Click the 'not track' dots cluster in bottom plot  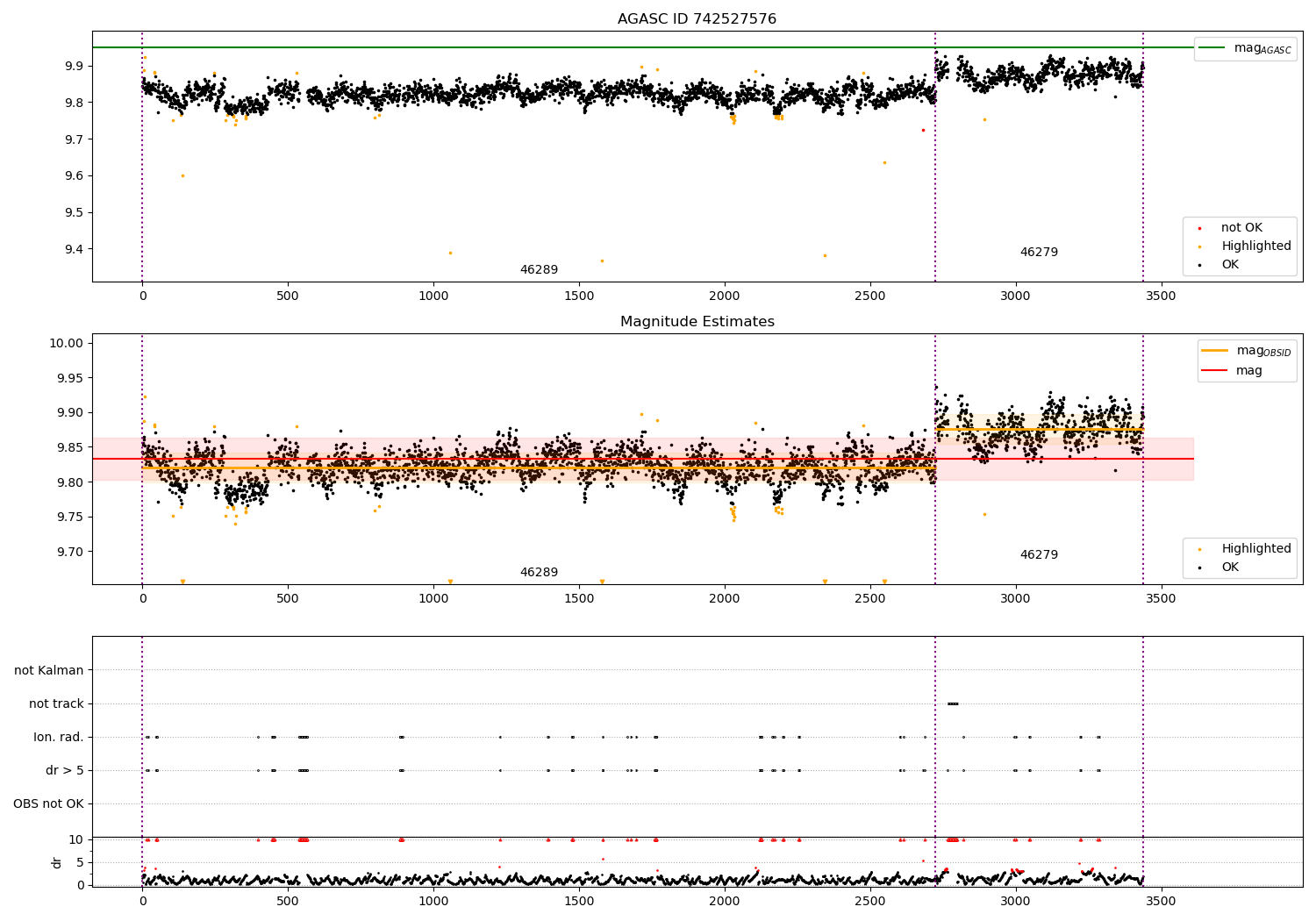953,703
